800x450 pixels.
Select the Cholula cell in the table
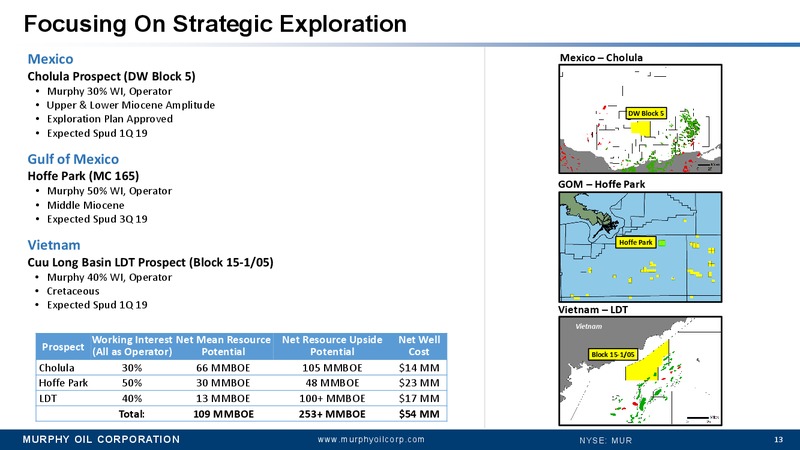[x=57, y=368]
